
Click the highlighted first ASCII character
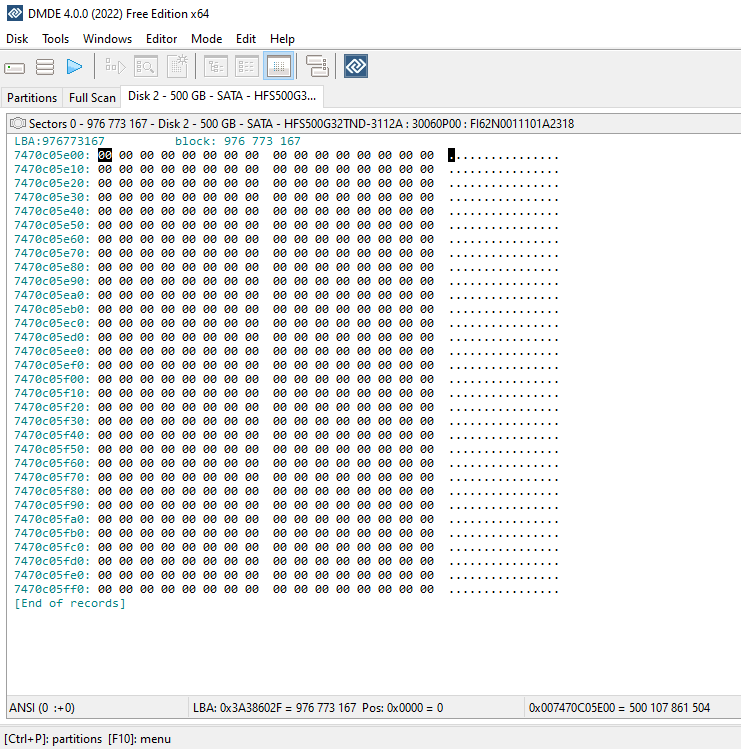[451, 155]
